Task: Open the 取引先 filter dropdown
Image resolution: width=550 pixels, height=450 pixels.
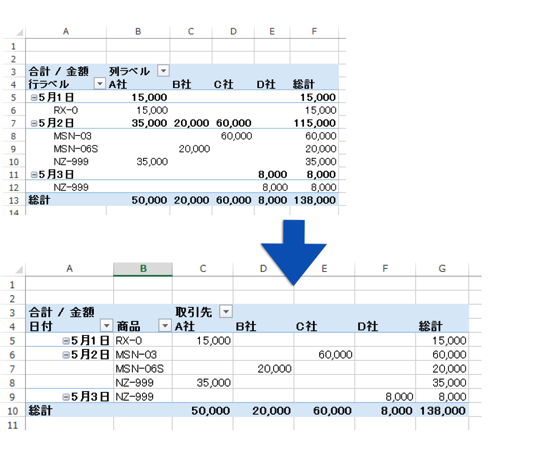Action: (x=226, y=311)
